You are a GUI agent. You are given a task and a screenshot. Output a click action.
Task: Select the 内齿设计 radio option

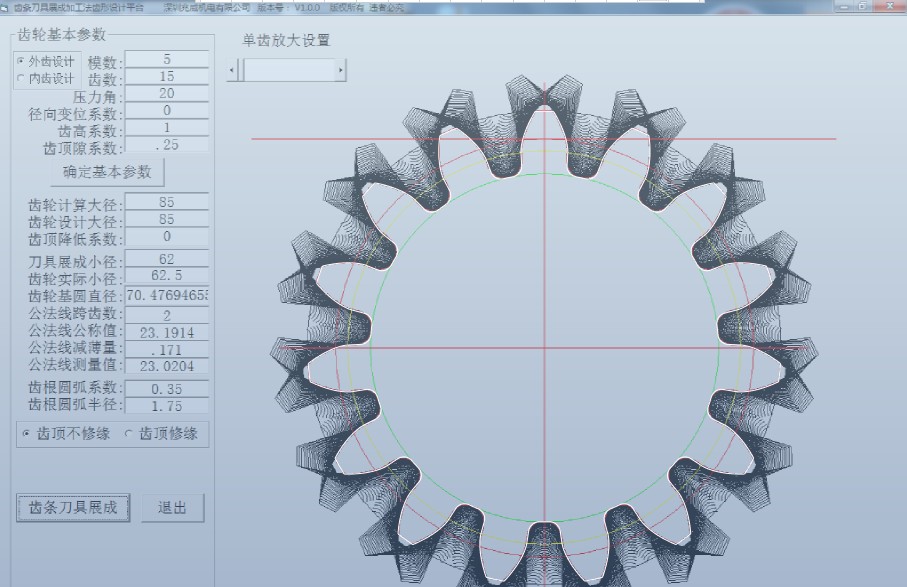click(46, 78)
